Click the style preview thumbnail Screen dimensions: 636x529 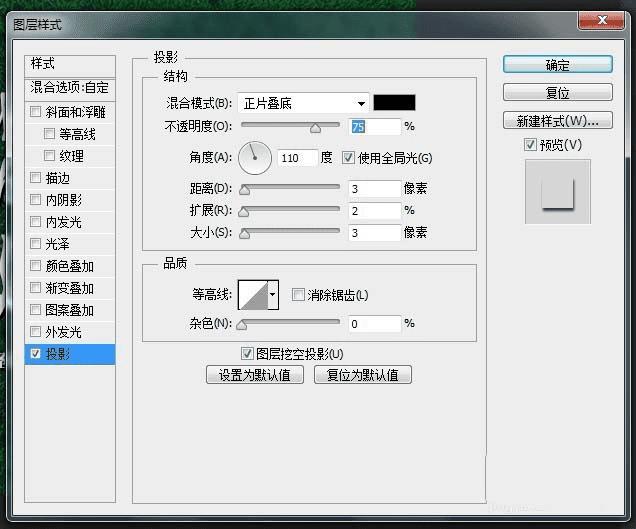point(558,191)
